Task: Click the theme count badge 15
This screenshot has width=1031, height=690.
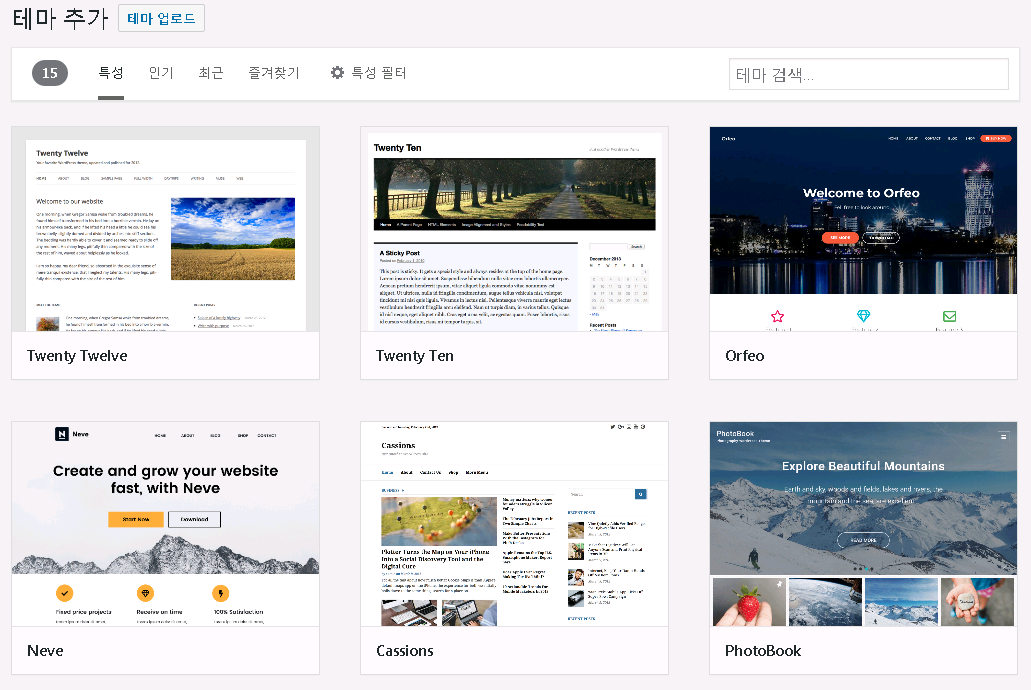Action: point(50,73)
